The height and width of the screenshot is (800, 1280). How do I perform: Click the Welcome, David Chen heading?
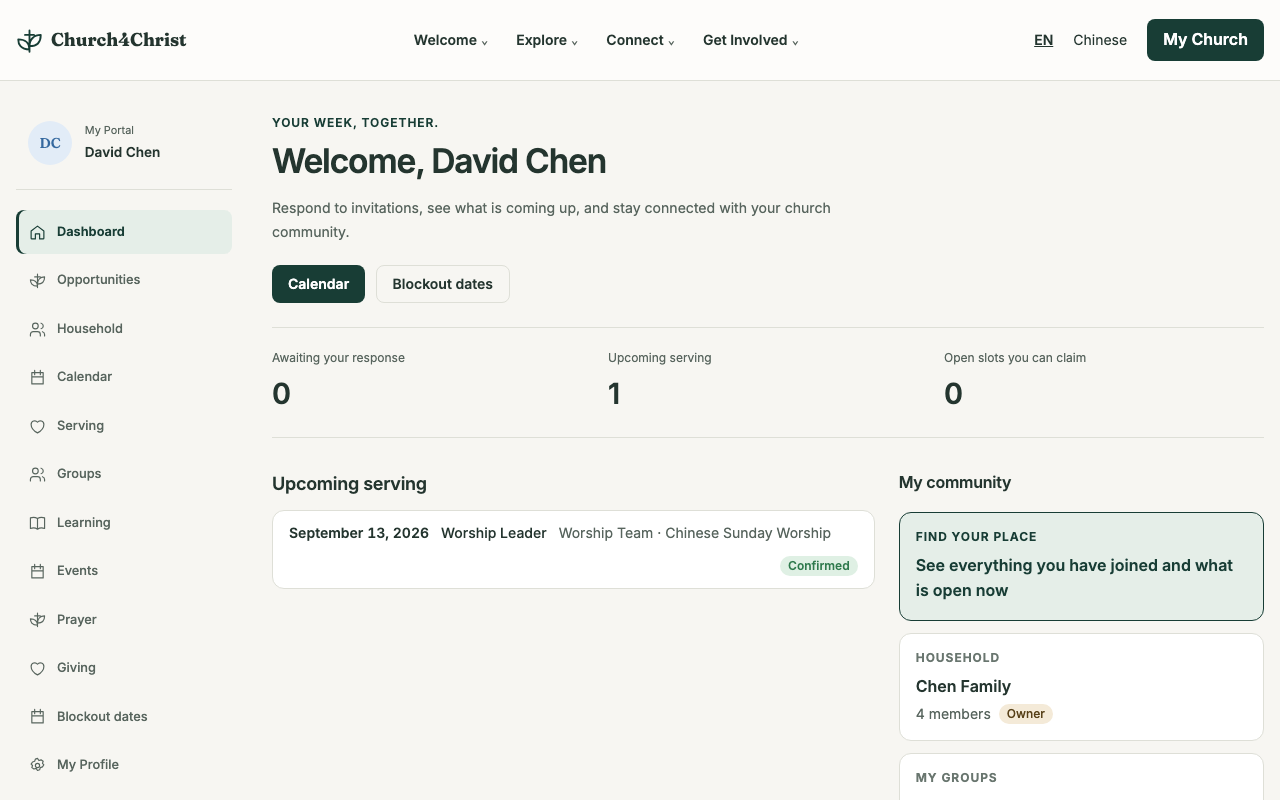click(x=439, y=161)
